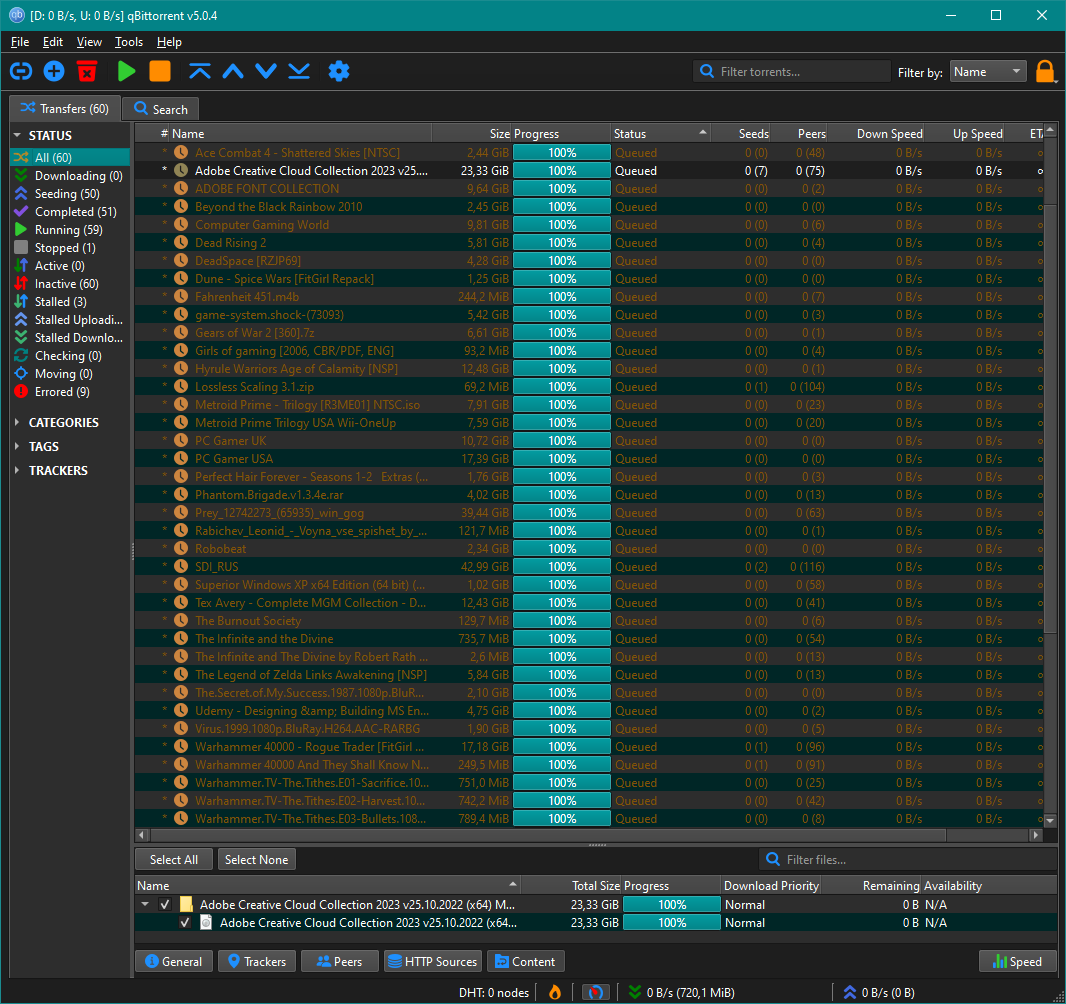Image resolution: width=1066 pixels, height=1004 pixels.
Task: Collapse the STATUS section
Action: (17, 136)
